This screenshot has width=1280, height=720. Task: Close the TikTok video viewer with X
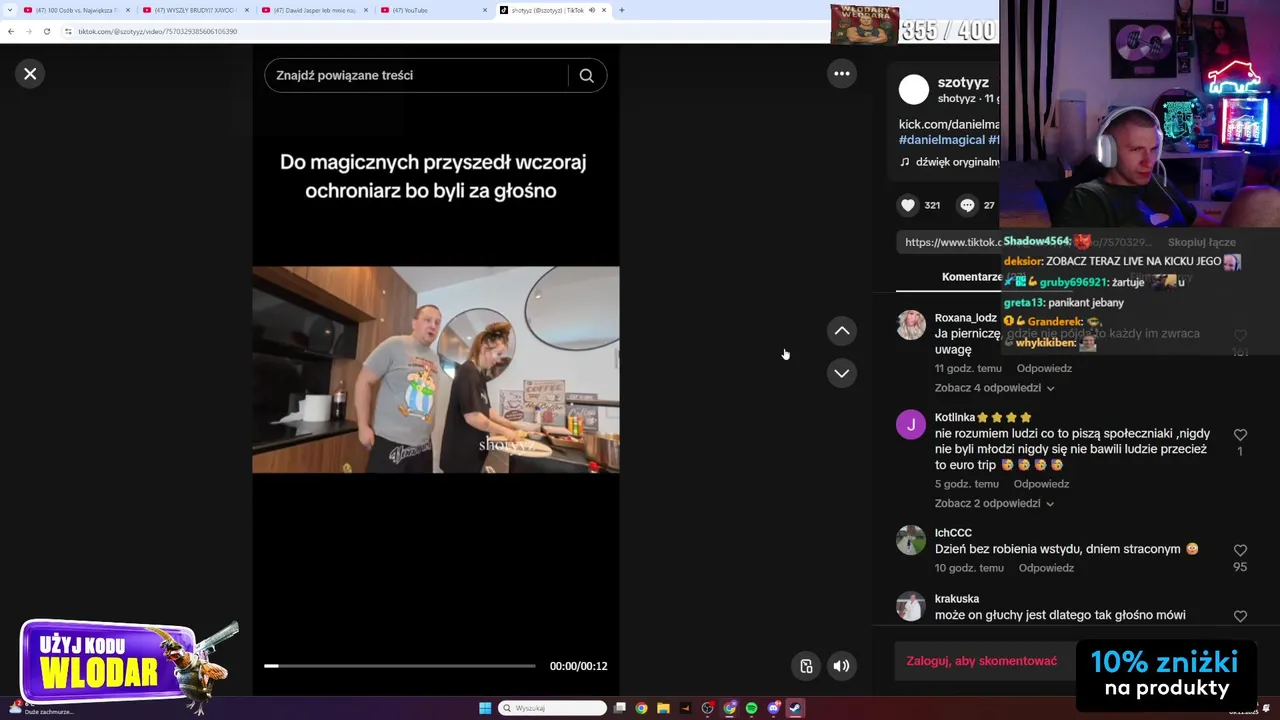(x=30, y=73)
